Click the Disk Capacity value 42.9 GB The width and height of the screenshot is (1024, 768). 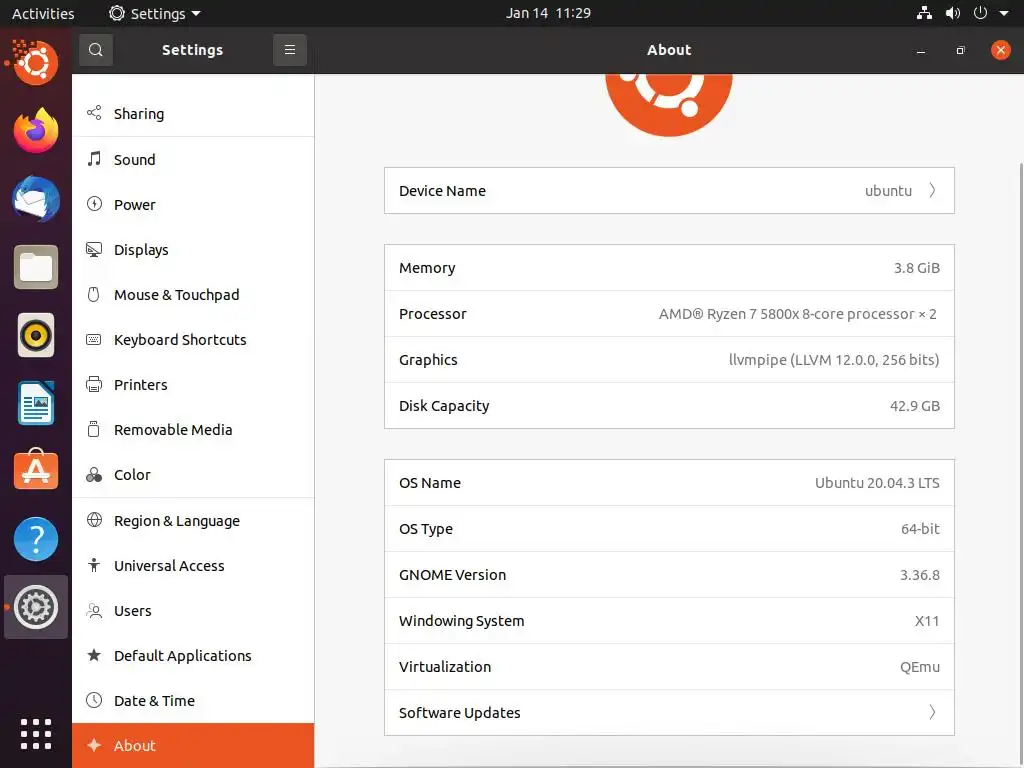click(x=915, y=406)
